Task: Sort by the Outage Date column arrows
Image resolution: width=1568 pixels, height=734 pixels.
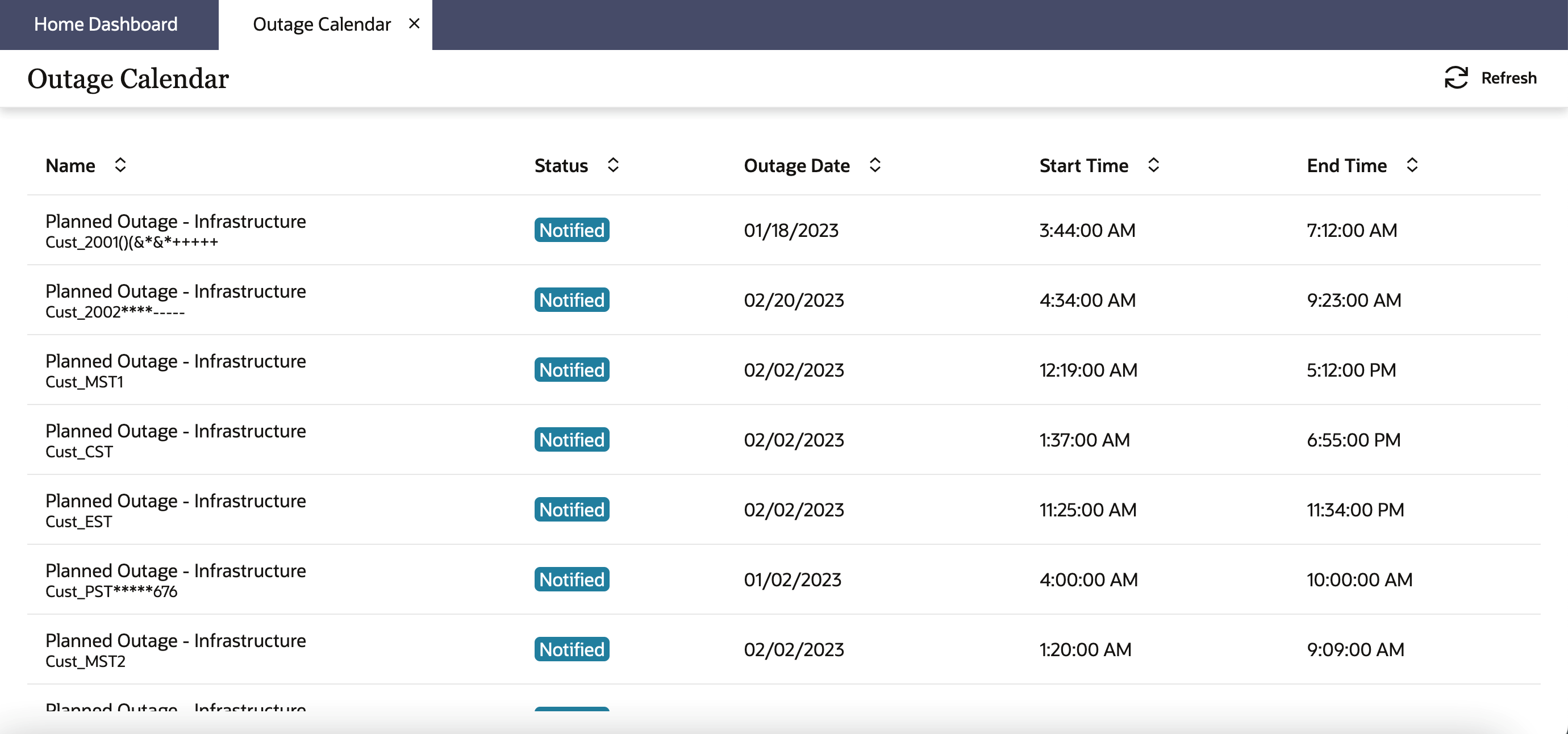Action: click(875, 165)
